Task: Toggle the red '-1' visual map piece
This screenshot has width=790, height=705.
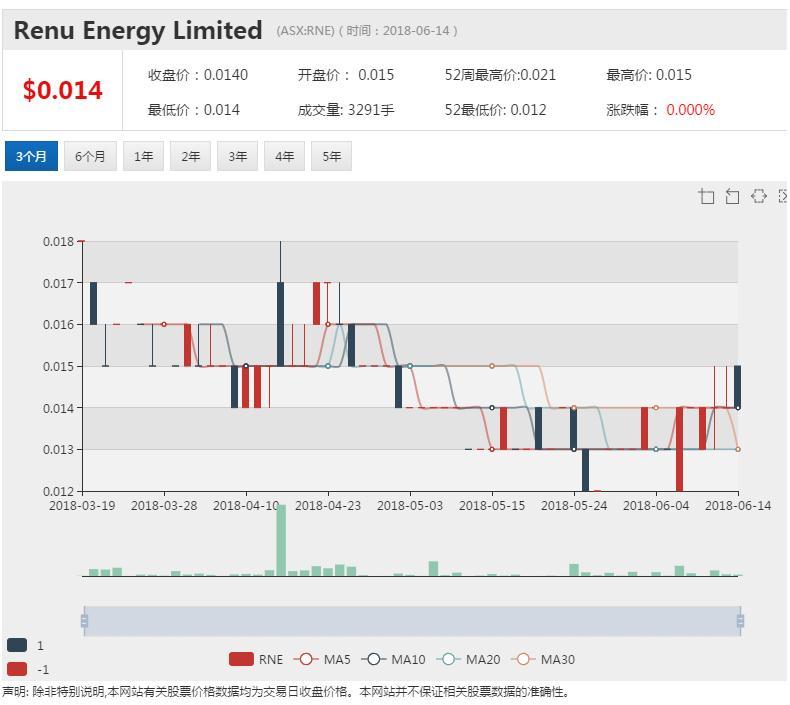Action: pyautogui.click(x=28, y=669)
